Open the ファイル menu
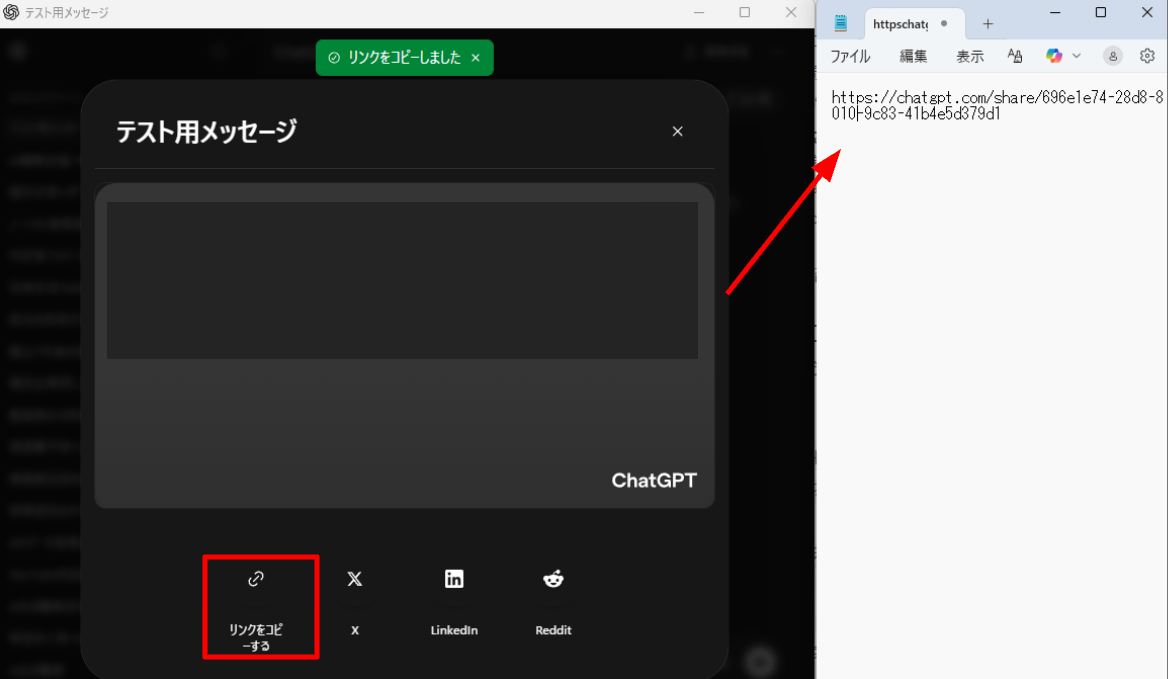Screen dimensions: 1168x679 click(x=850, y=56)
